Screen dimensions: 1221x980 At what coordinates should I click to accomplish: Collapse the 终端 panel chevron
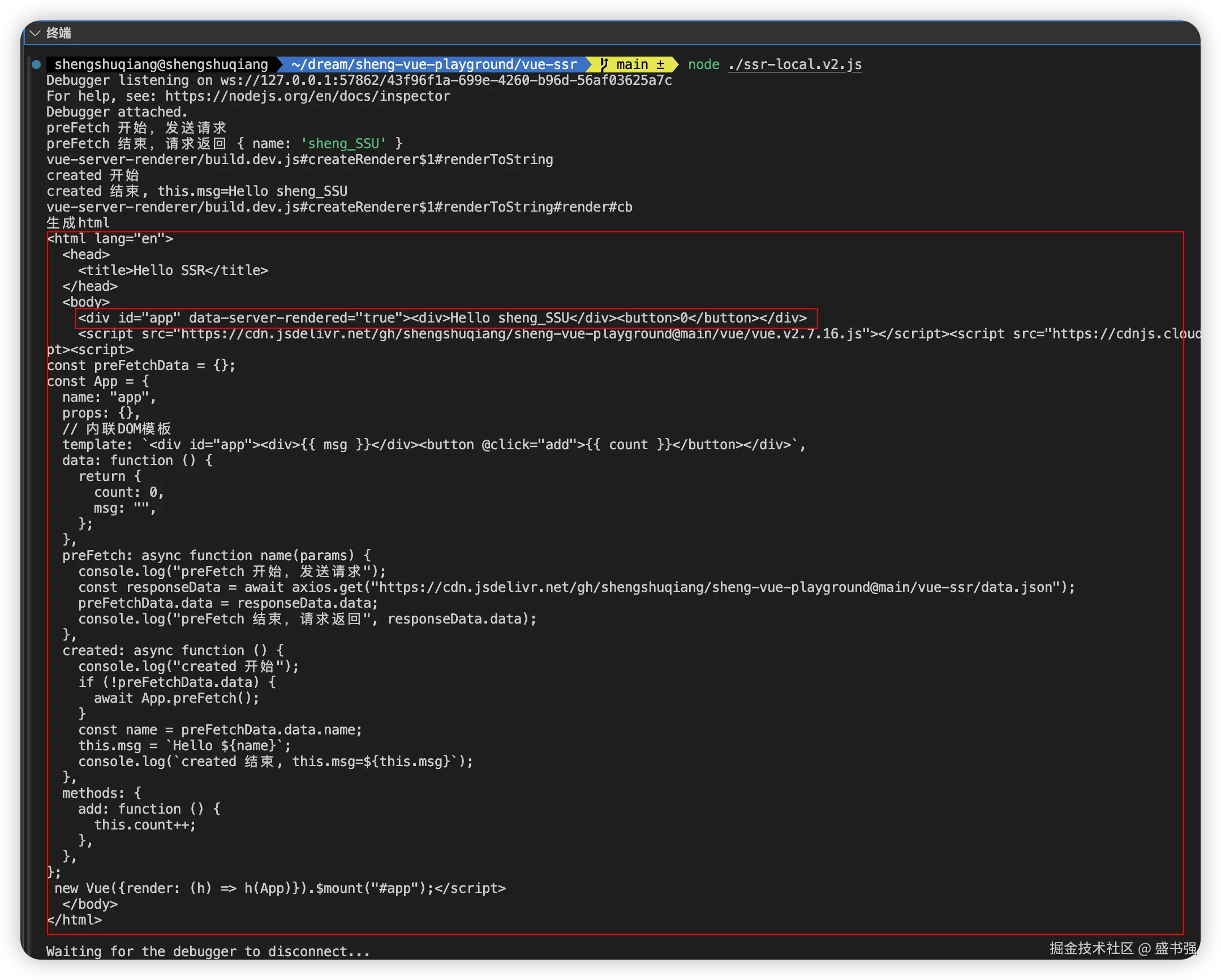pyautogui.click(x=35, y=33)
